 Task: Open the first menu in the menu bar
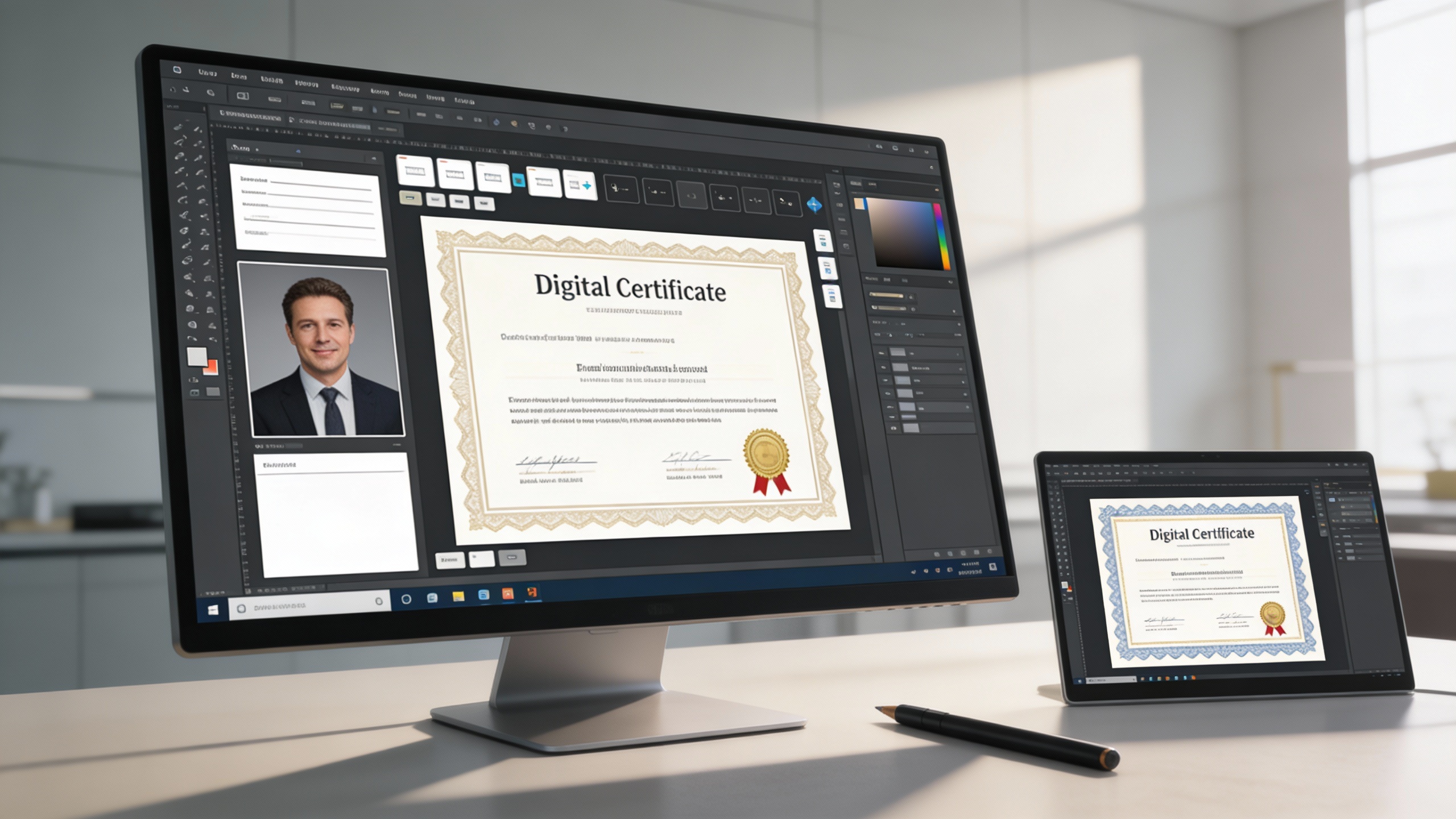point(207,73)
